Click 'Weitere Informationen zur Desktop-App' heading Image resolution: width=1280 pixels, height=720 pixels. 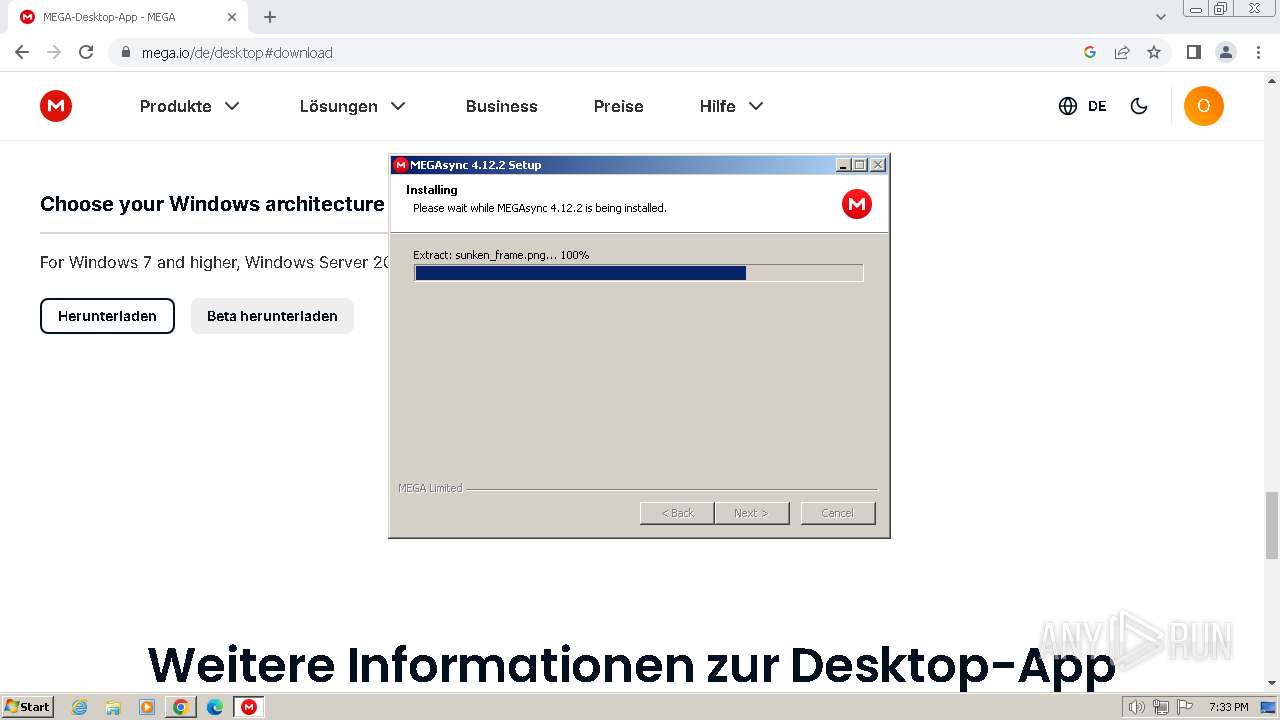pos(631,665)
